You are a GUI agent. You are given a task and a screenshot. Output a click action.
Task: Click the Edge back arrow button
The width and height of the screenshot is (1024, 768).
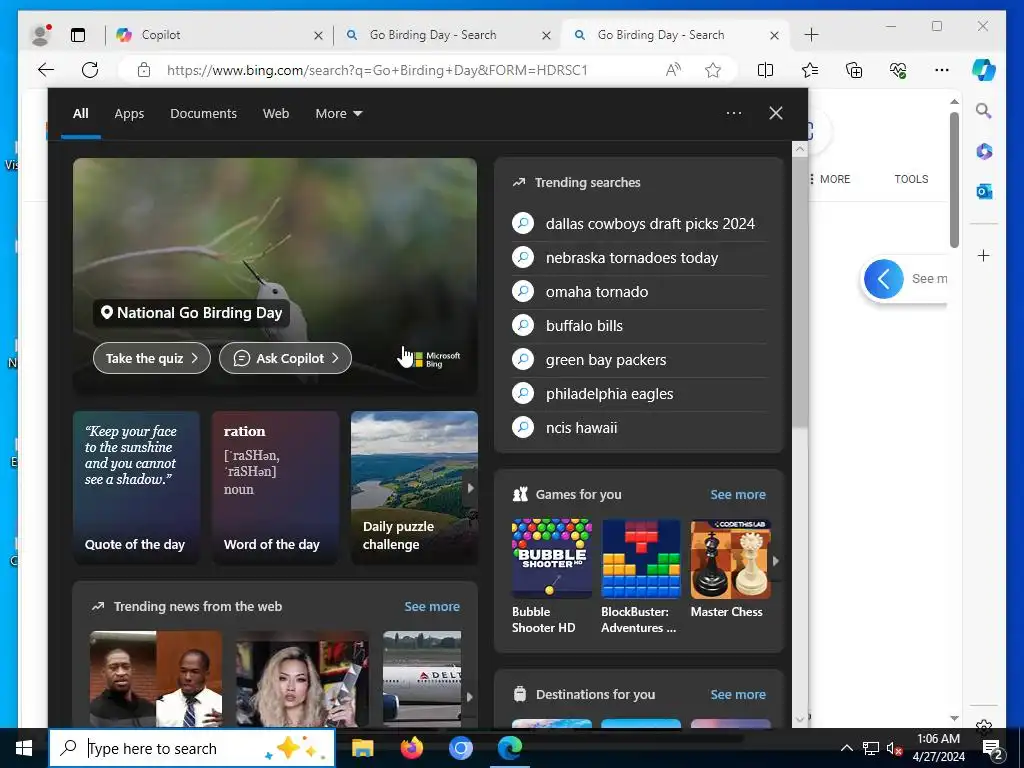(x=46, y=70)
